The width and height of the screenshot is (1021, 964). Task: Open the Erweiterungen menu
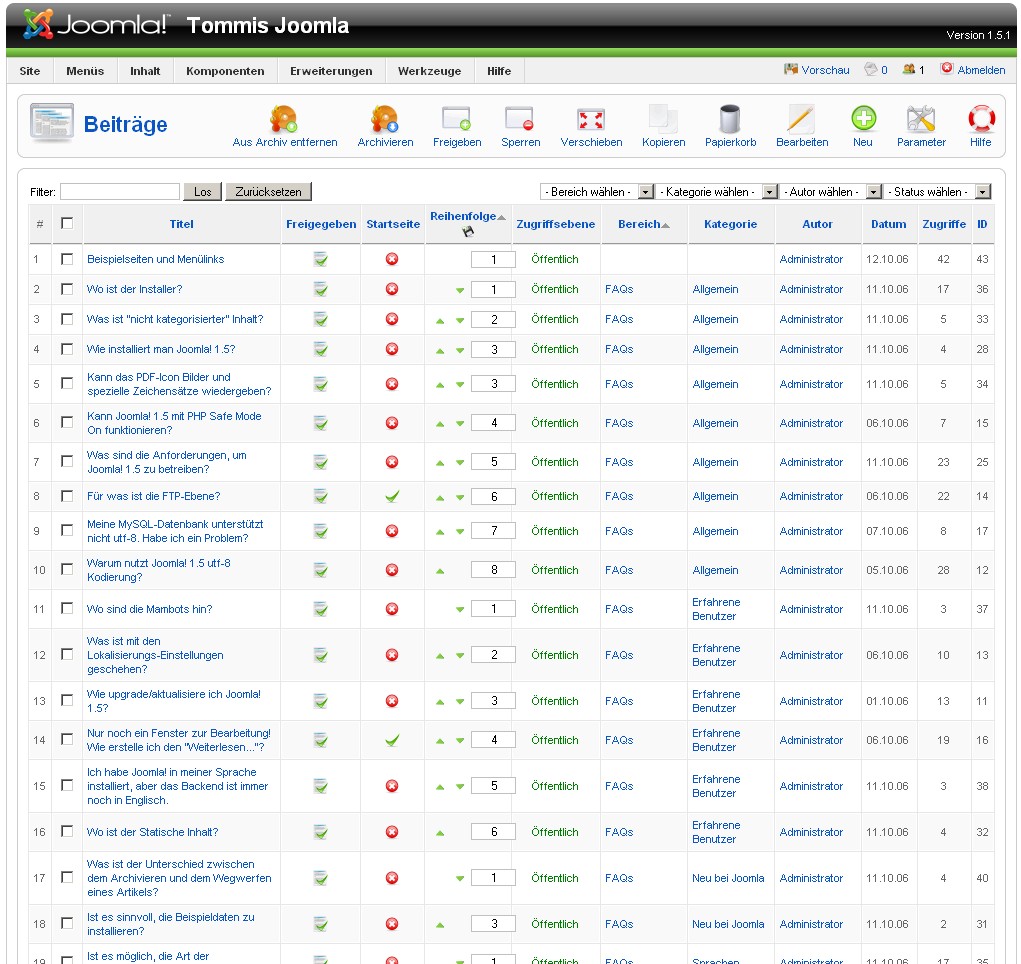(x=331, y=71)
